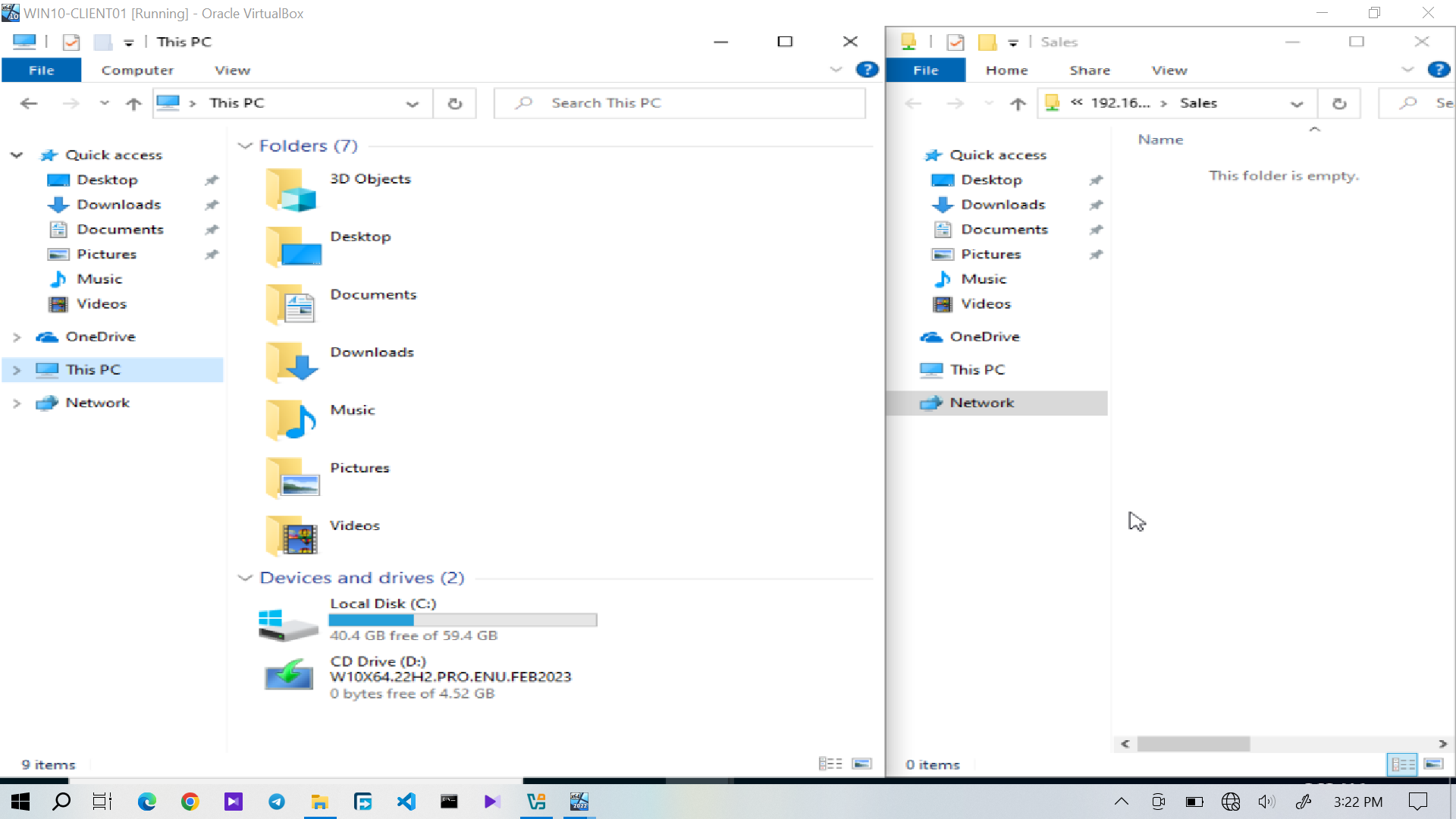Viewport: 1456px width, 819px height.
Task: Open the Start menu
Action: (20, 802)
